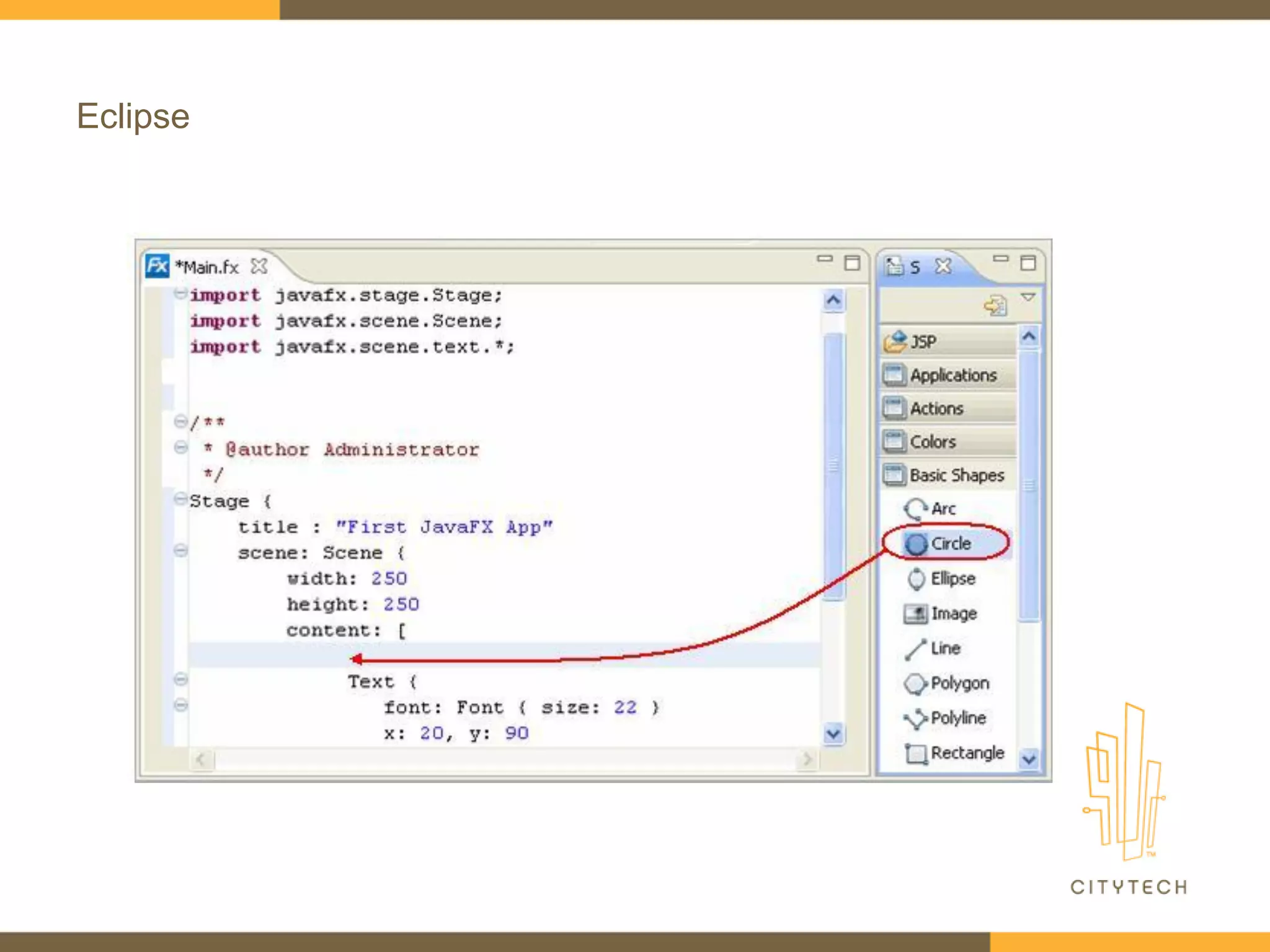Click the content: [ line
The image size is (1270, 952).
click(346, 631)
